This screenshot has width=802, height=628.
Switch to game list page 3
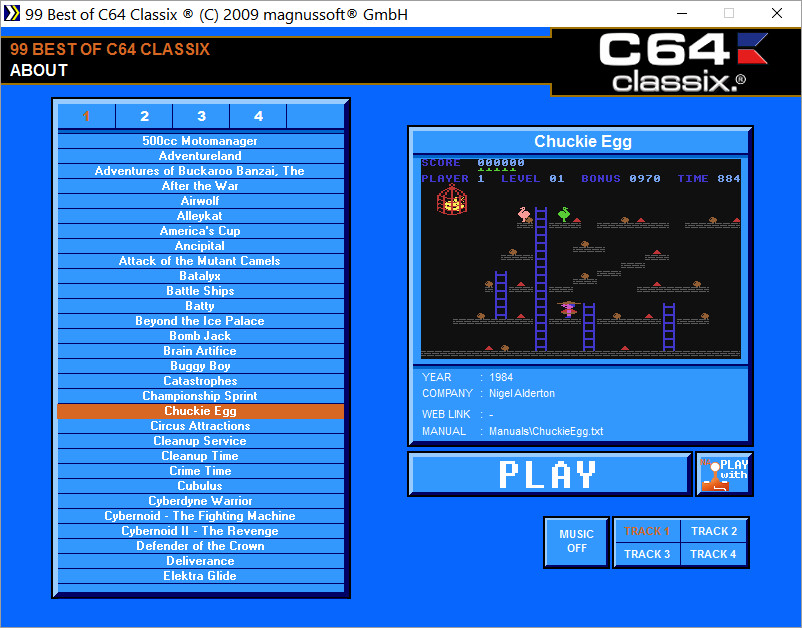coord(202,116)
